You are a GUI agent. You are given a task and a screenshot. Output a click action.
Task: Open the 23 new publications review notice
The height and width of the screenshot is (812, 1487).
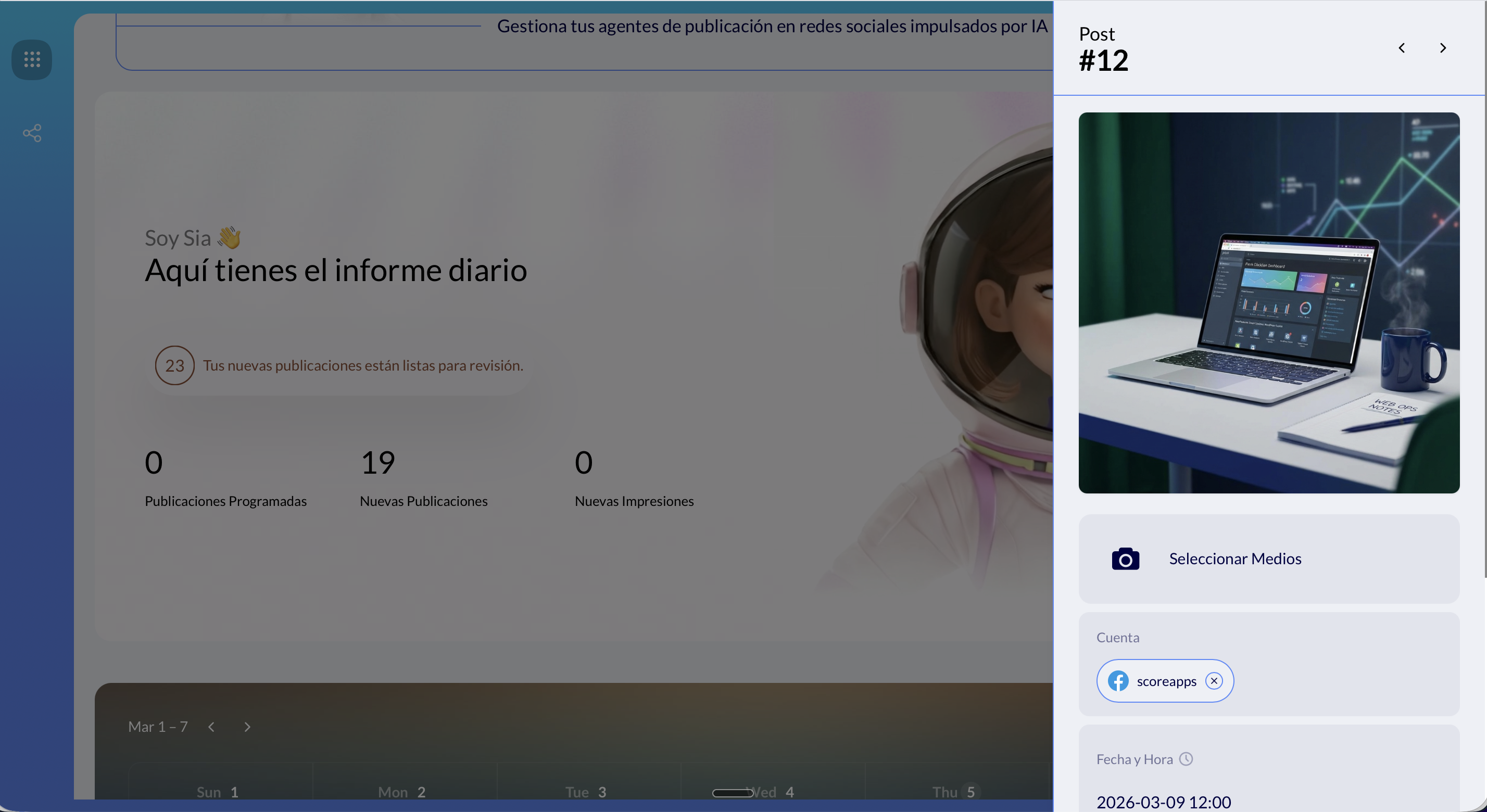coord(339,365)
